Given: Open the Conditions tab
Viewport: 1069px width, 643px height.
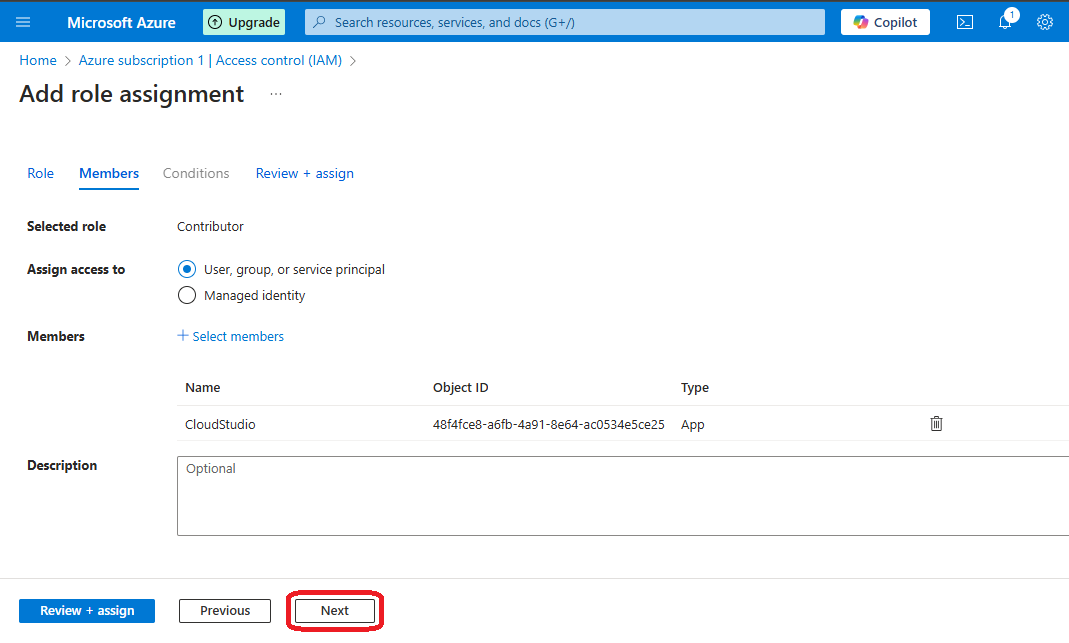Looking at the screenshot, I should pos(196,173).
